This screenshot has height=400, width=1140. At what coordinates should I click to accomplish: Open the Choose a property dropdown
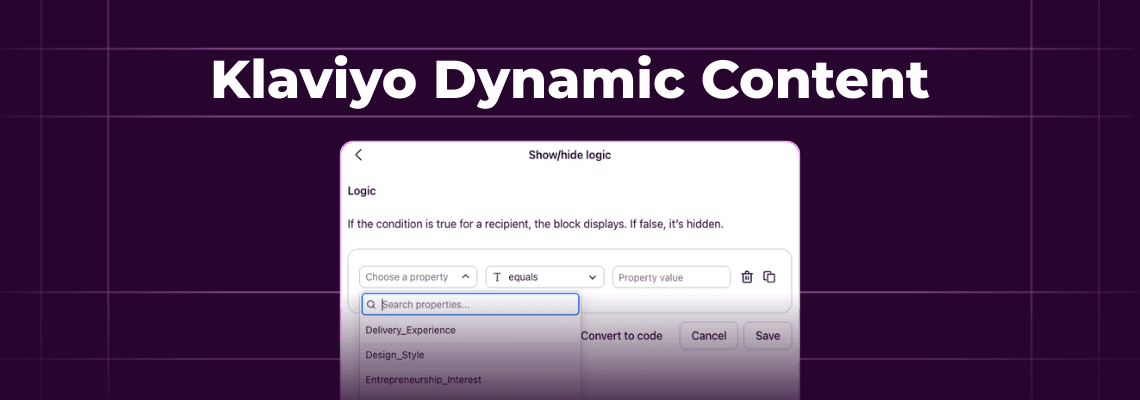(418, 277)
